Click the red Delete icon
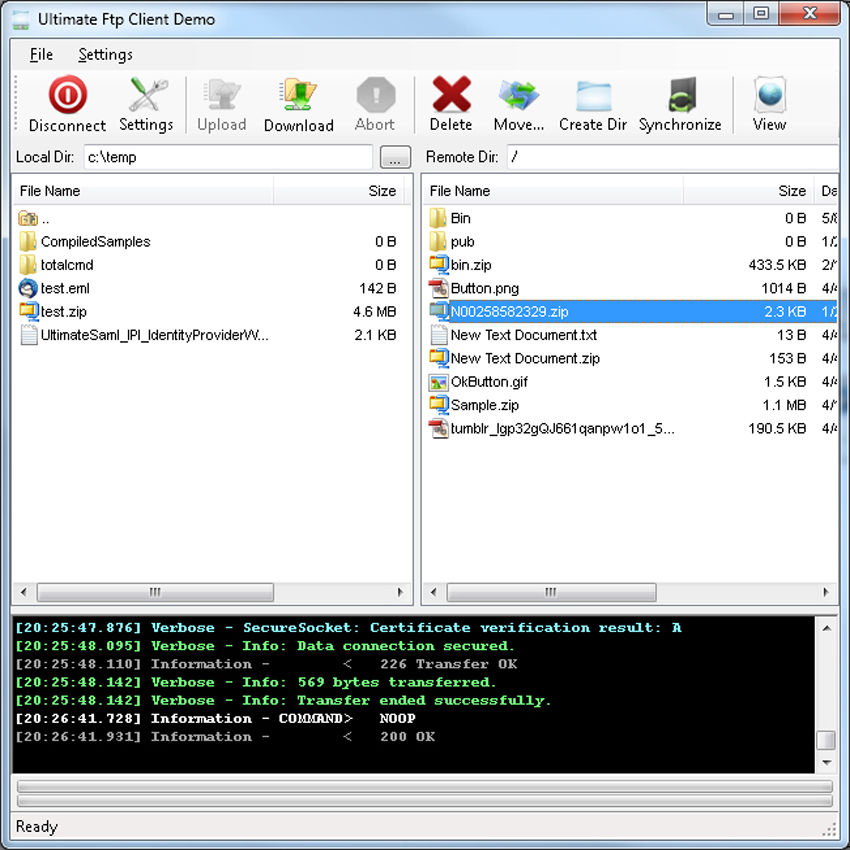The width and height of the screenshot is (850, 850). coord(451,95)
